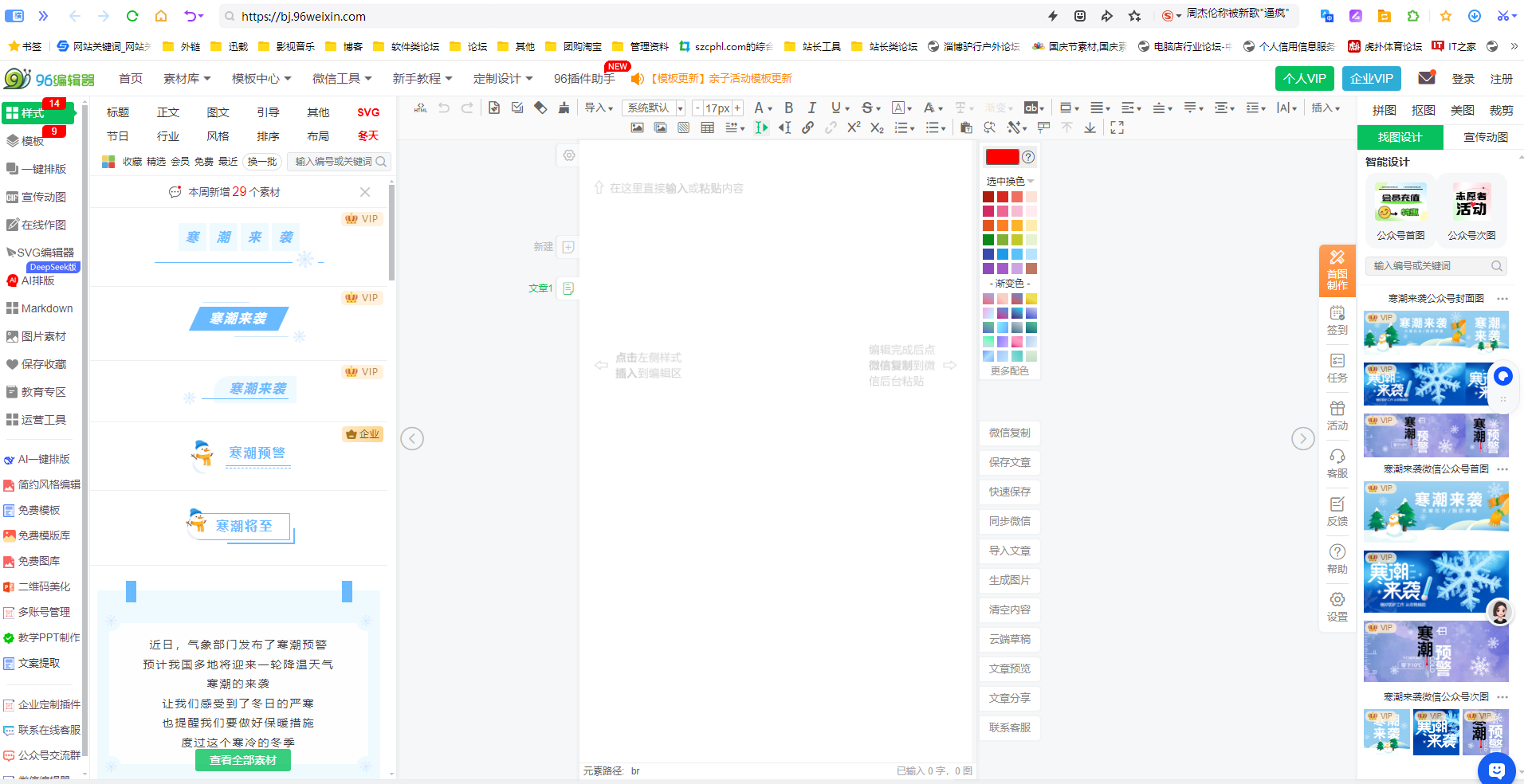This screenshot has width=1524, height=784.
Task: Open the 插入 insert dropdown
Action: (1326, 108)
